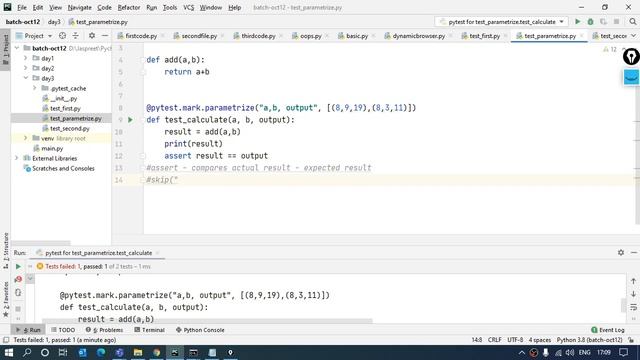640x360 pixels.
Task: Click the locate-file target icon in Project panel
Action: (x=62, y=36)
